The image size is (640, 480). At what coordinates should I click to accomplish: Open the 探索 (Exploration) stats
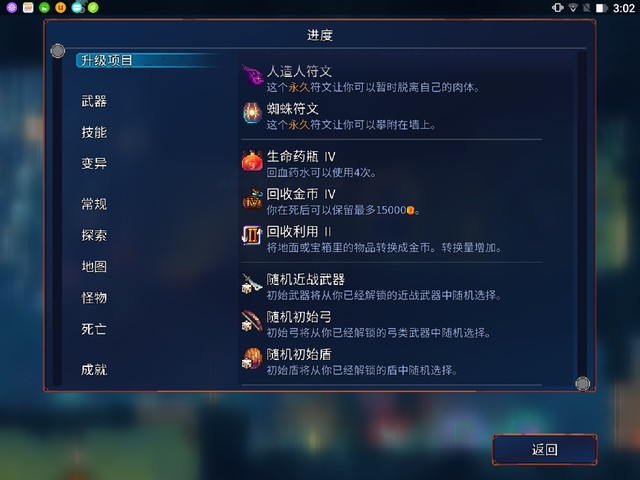[94, 235]
